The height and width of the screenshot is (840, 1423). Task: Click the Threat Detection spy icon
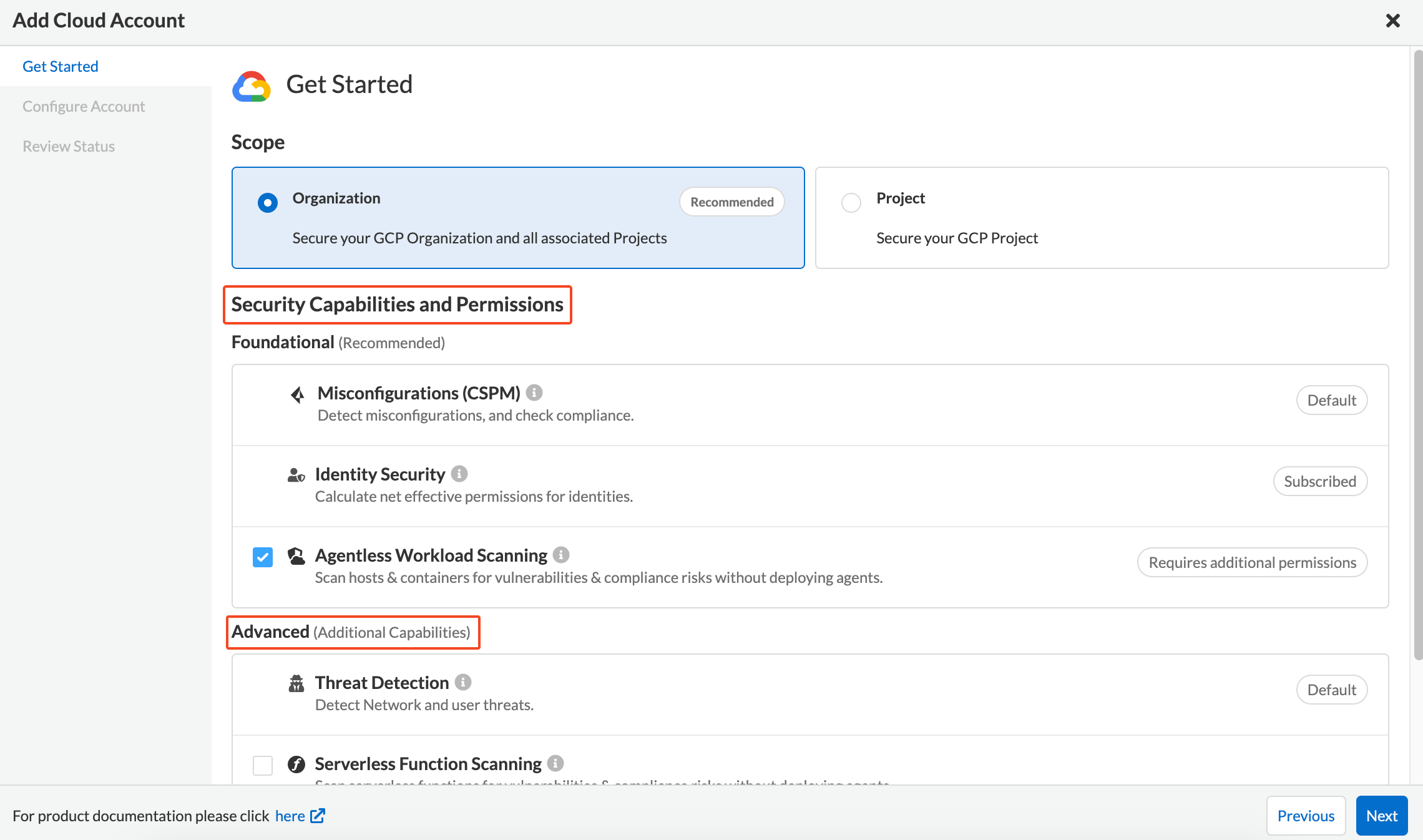(296, 683)
